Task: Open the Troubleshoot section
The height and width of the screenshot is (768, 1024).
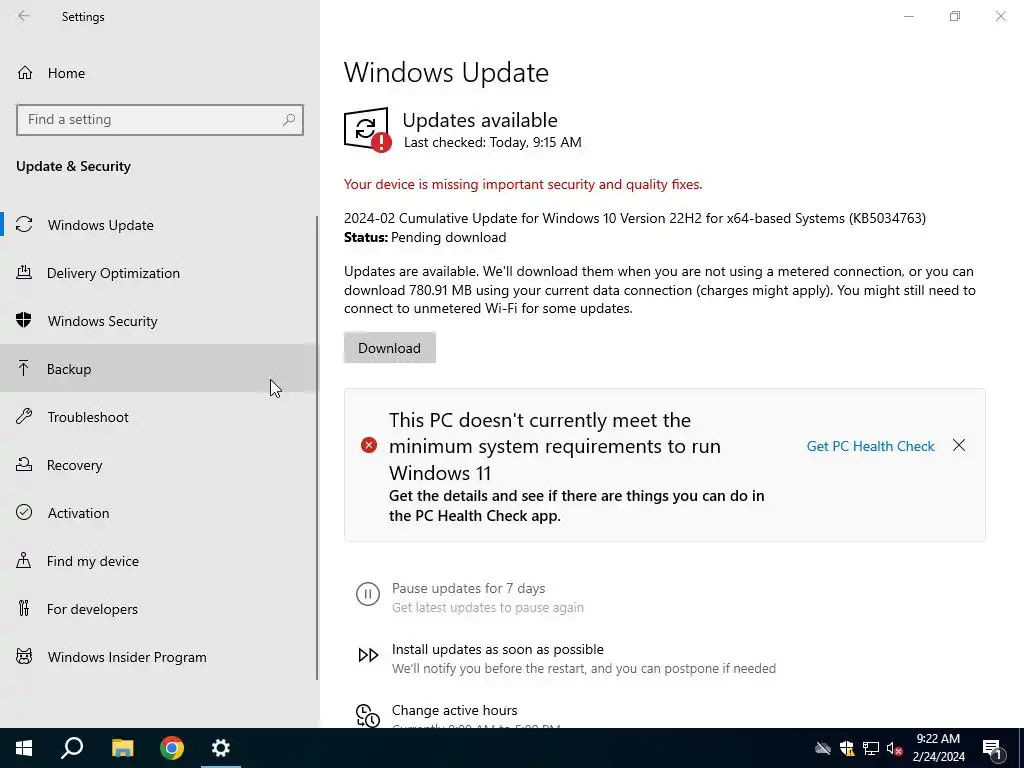Action: click(x=159, y=417)
